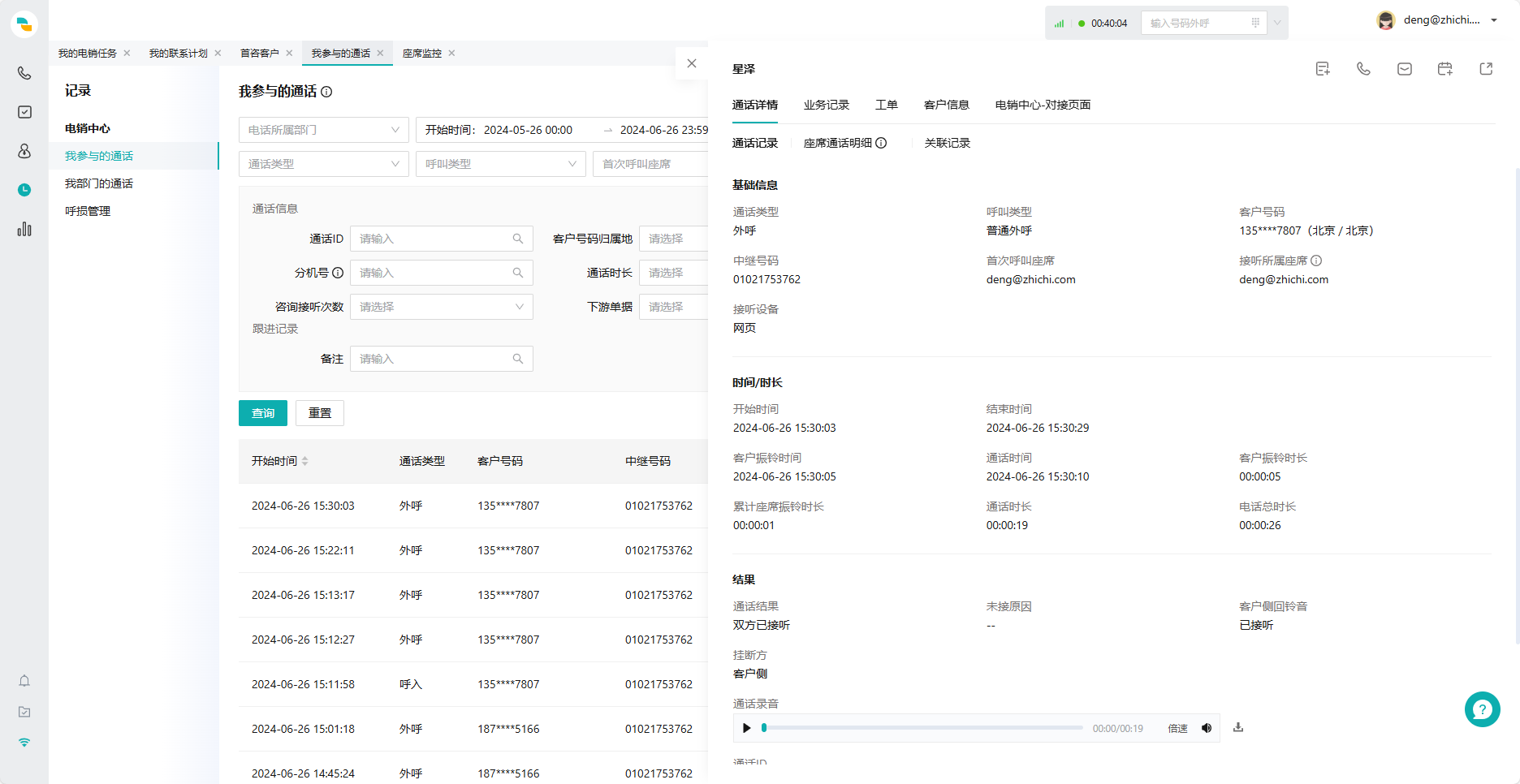This screenshot has height=784, width=1520.
Task: Send message via envelope icon
Action: [1405, 69]
